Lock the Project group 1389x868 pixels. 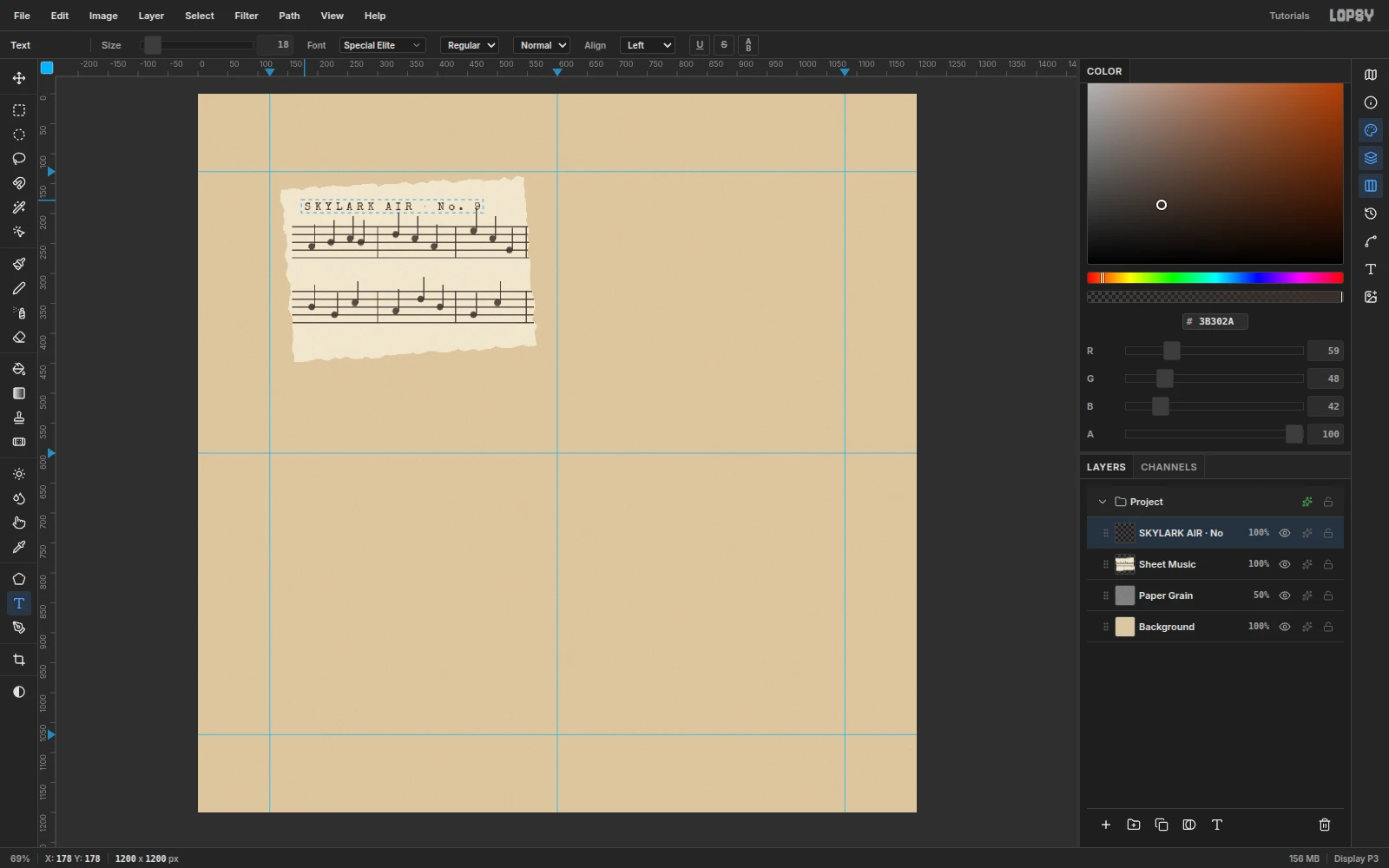point(1328,502)
